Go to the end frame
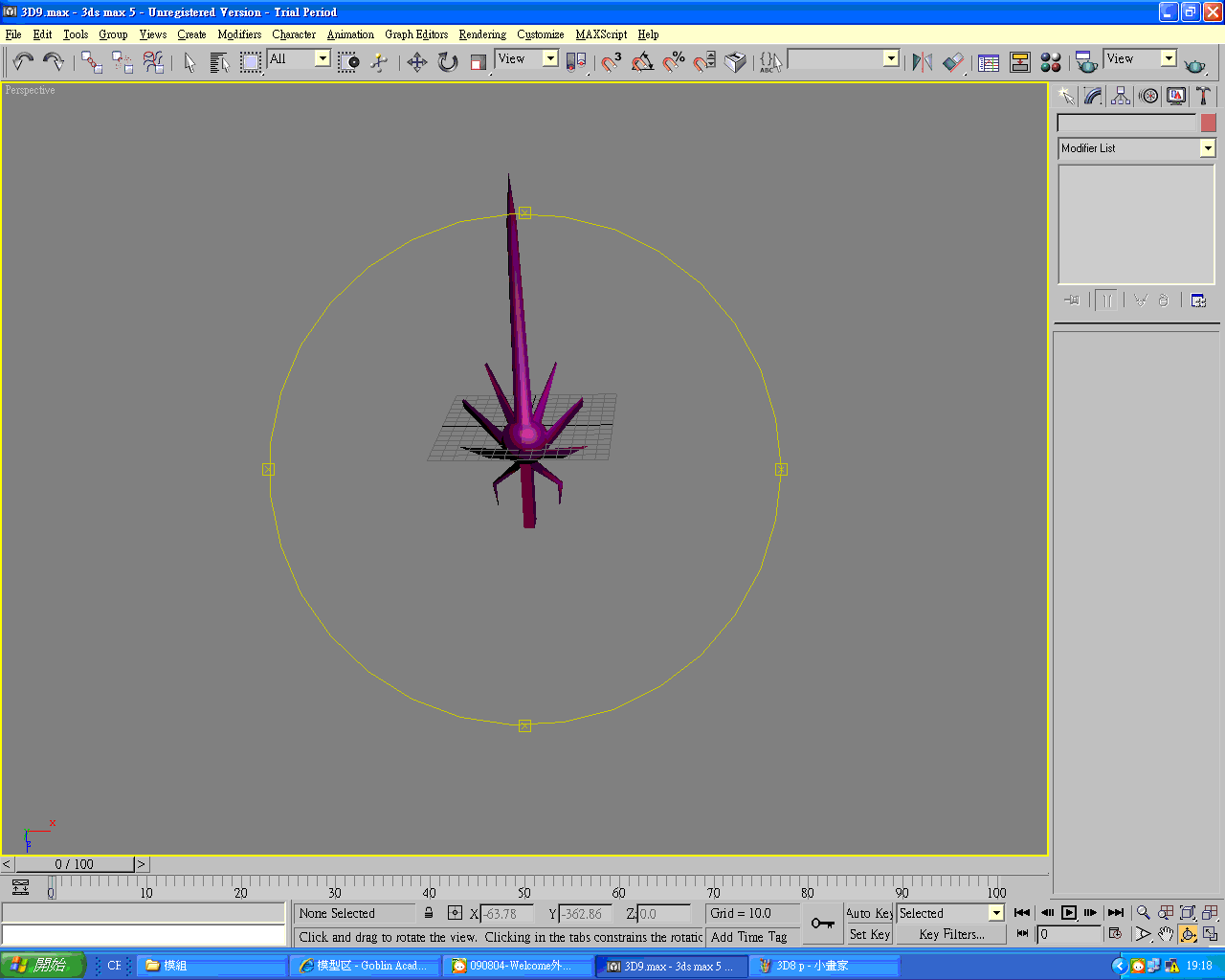Screen dimensions: 1225x980 click(1116, 912)
